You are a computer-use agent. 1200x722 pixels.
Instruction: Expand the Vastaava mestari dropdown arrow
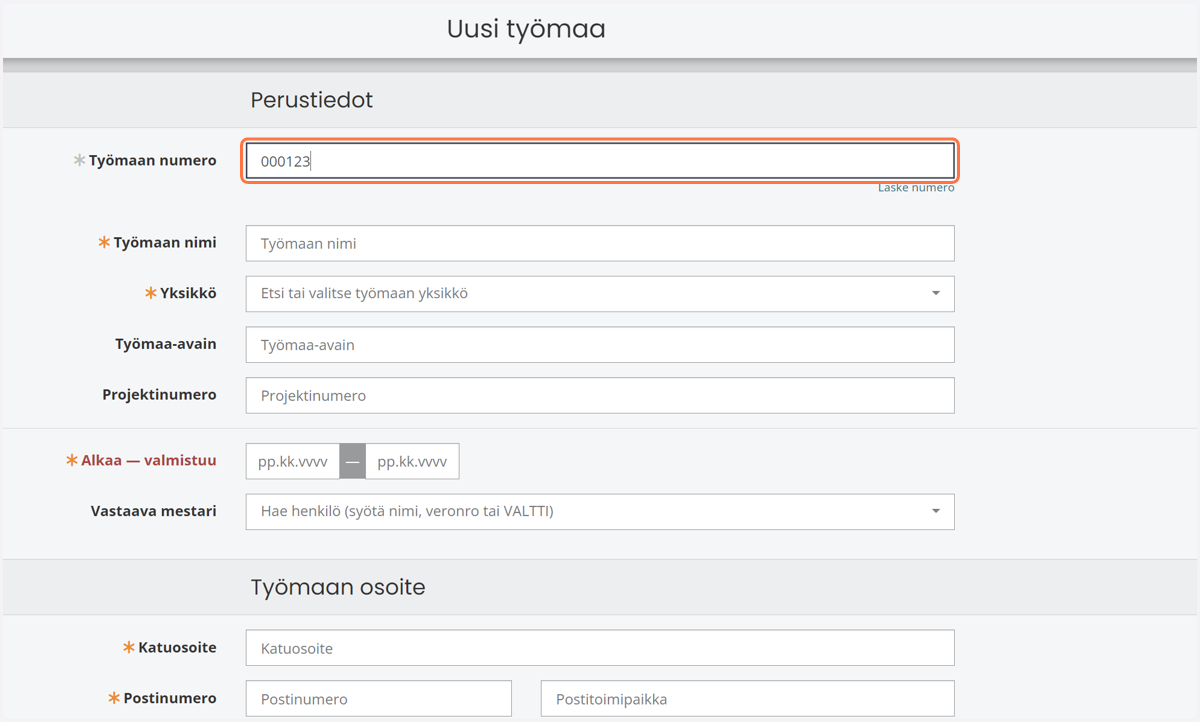[936, 511]
